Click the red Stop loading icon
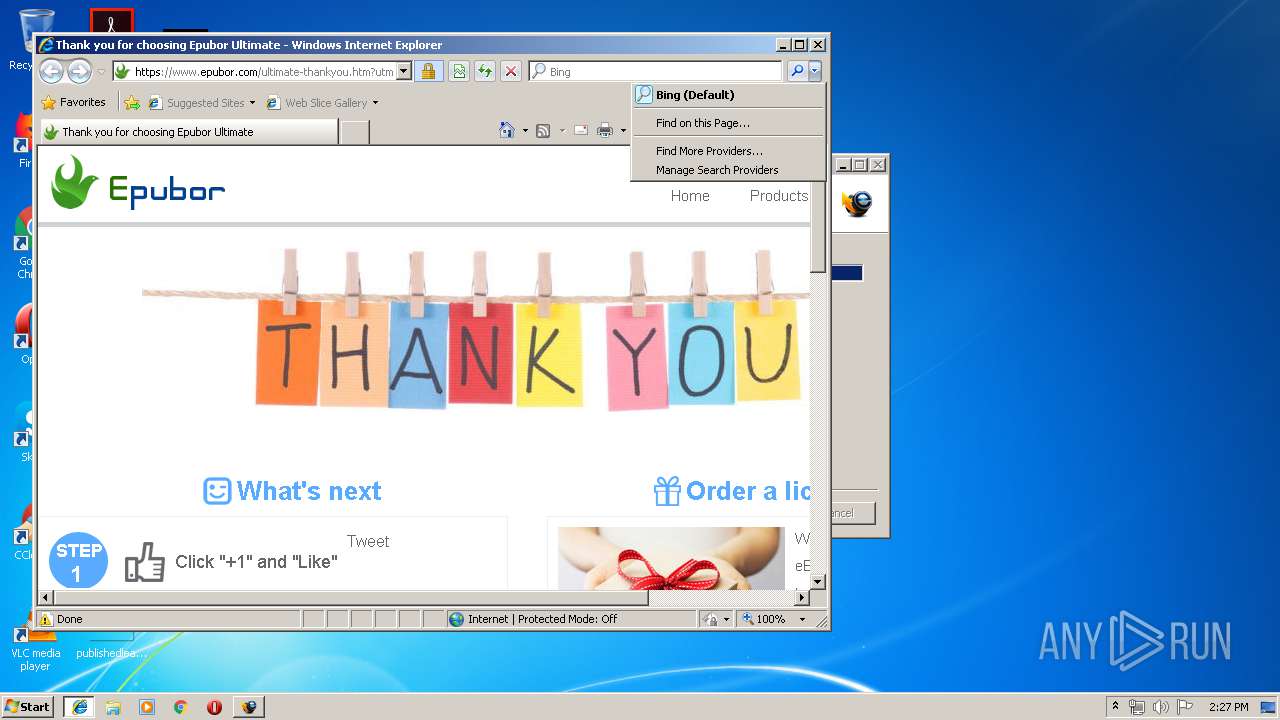 pos(510,71)
